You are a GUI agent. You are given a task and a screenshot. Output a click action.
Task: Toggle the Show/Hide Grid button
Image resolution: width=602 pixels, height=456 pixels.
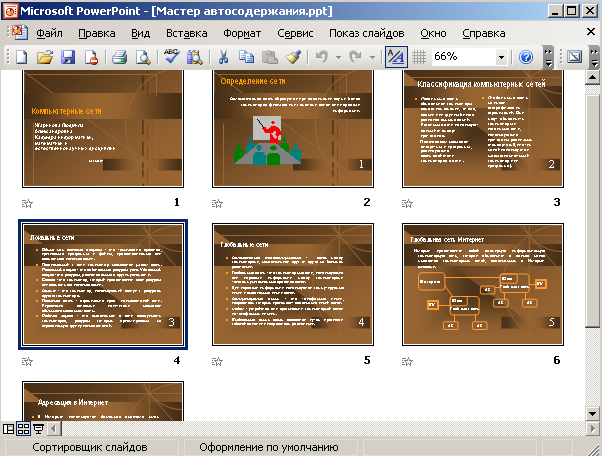(419, 57)
